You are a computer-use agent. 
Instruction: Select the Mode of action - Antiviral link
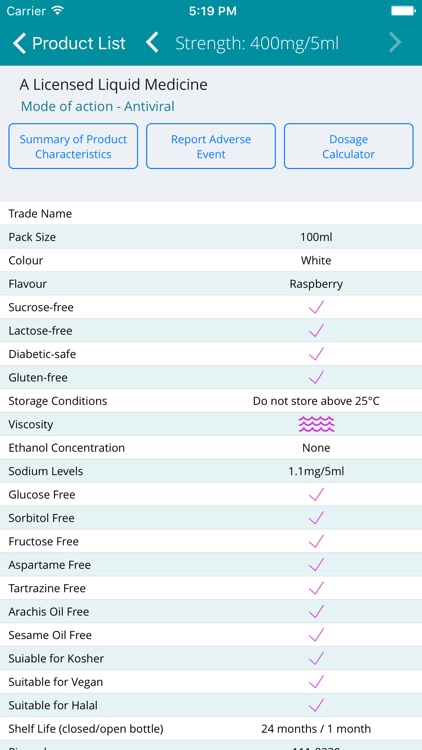(x=98, y=106)
